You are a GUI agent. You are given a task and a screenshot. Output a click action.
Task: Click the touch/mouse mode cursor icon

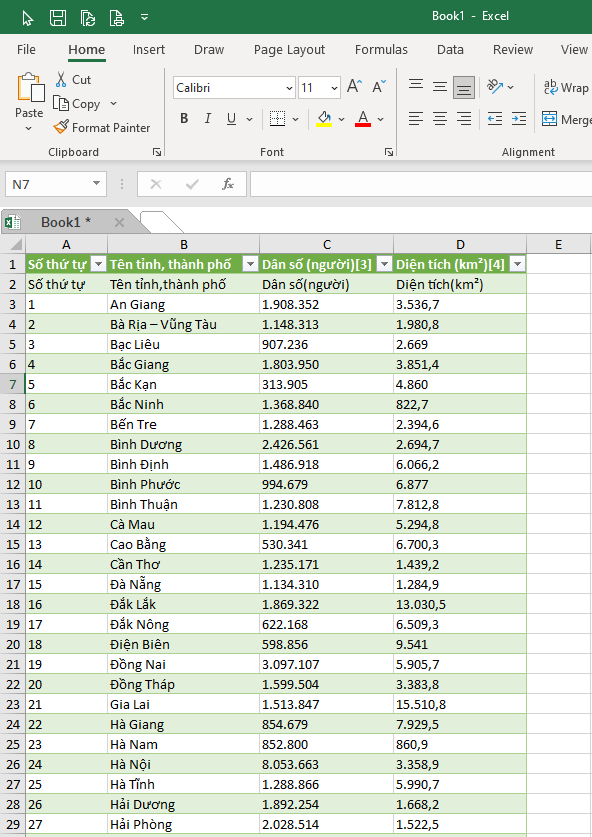(28, 18)
